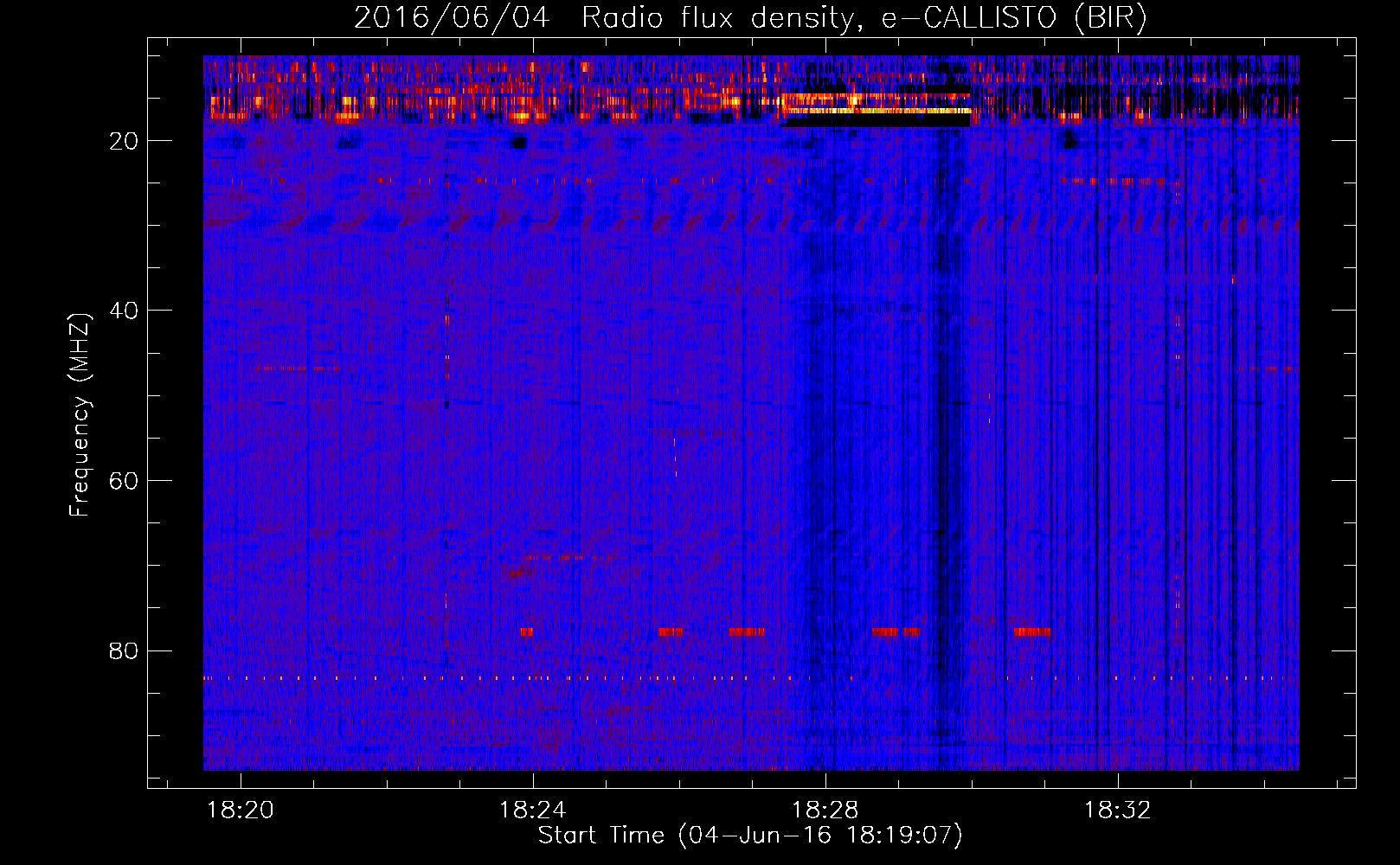
Task: Click the time tick label '18:28'
Action: [825, 810]
